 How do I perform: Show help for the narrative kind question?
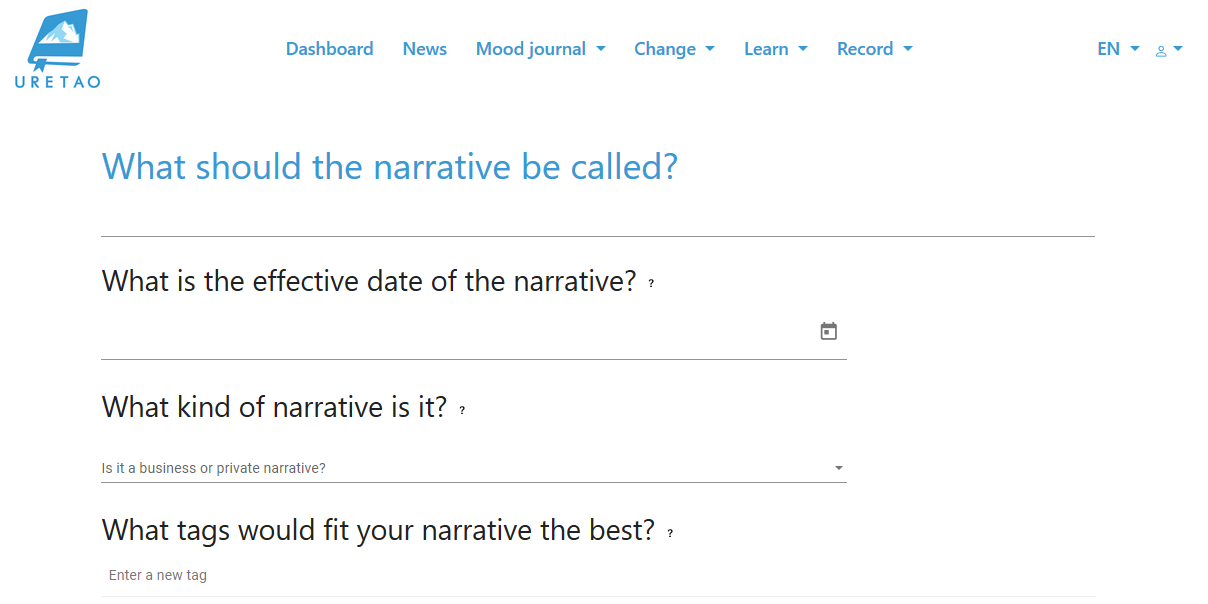tap(462, 410)
